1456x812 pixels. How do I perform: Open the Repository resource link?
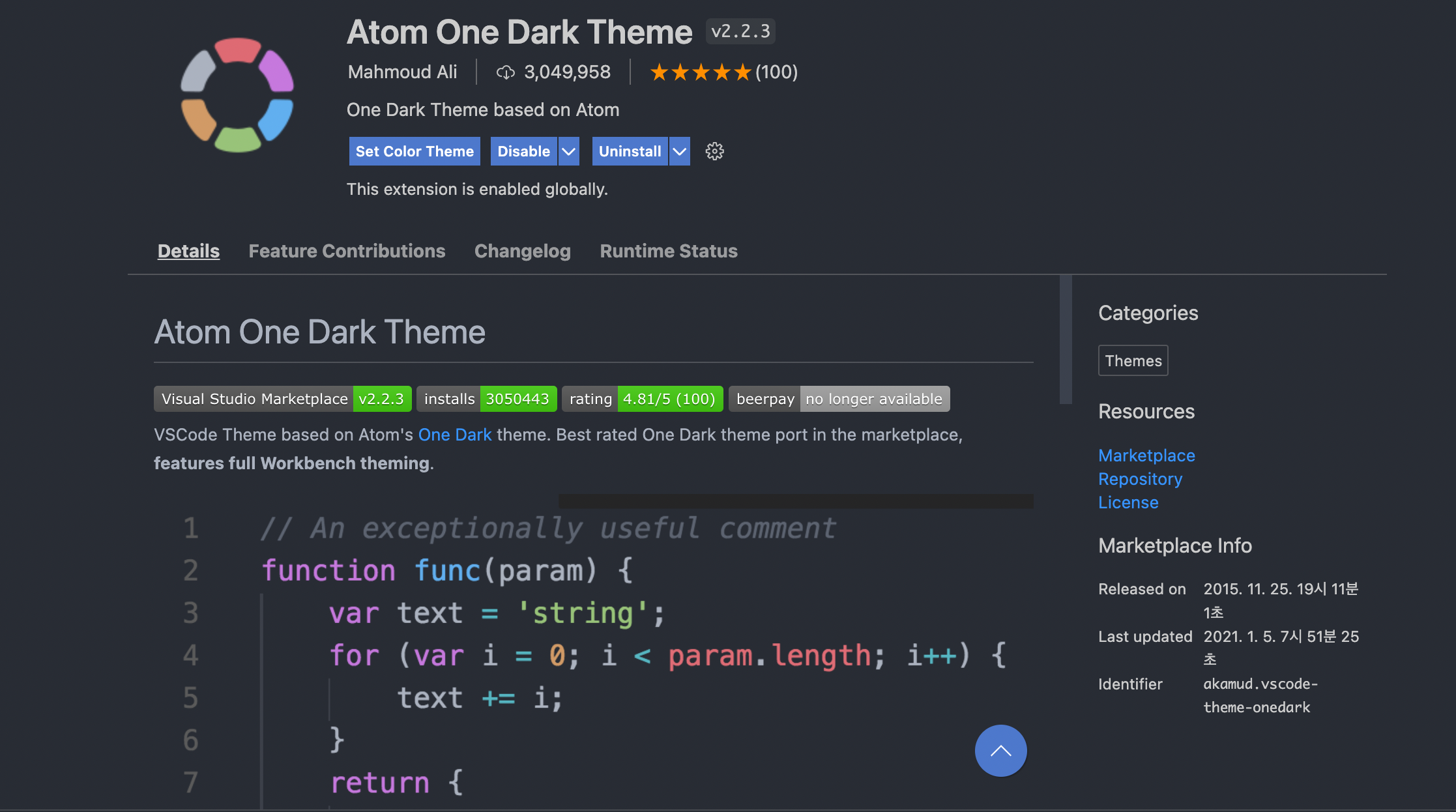(1140, 479)
